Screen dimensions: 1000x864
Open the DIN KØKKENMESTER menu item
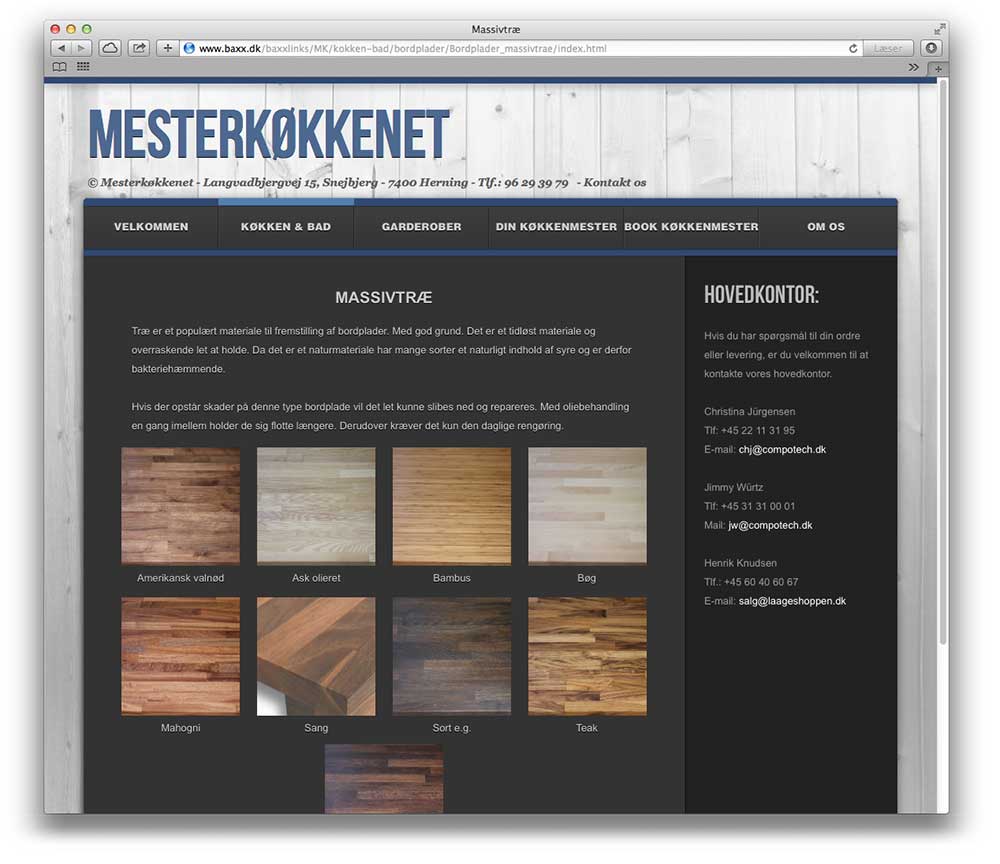coord(556,227)
